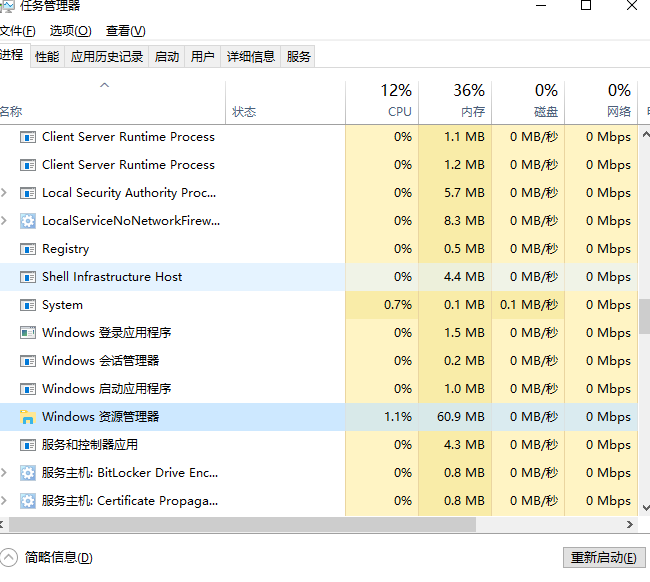The width and height of the screenshot is (650, 582).
Task: Click the horizontal scrollbar thumb
Action: [x=243, y=524]
